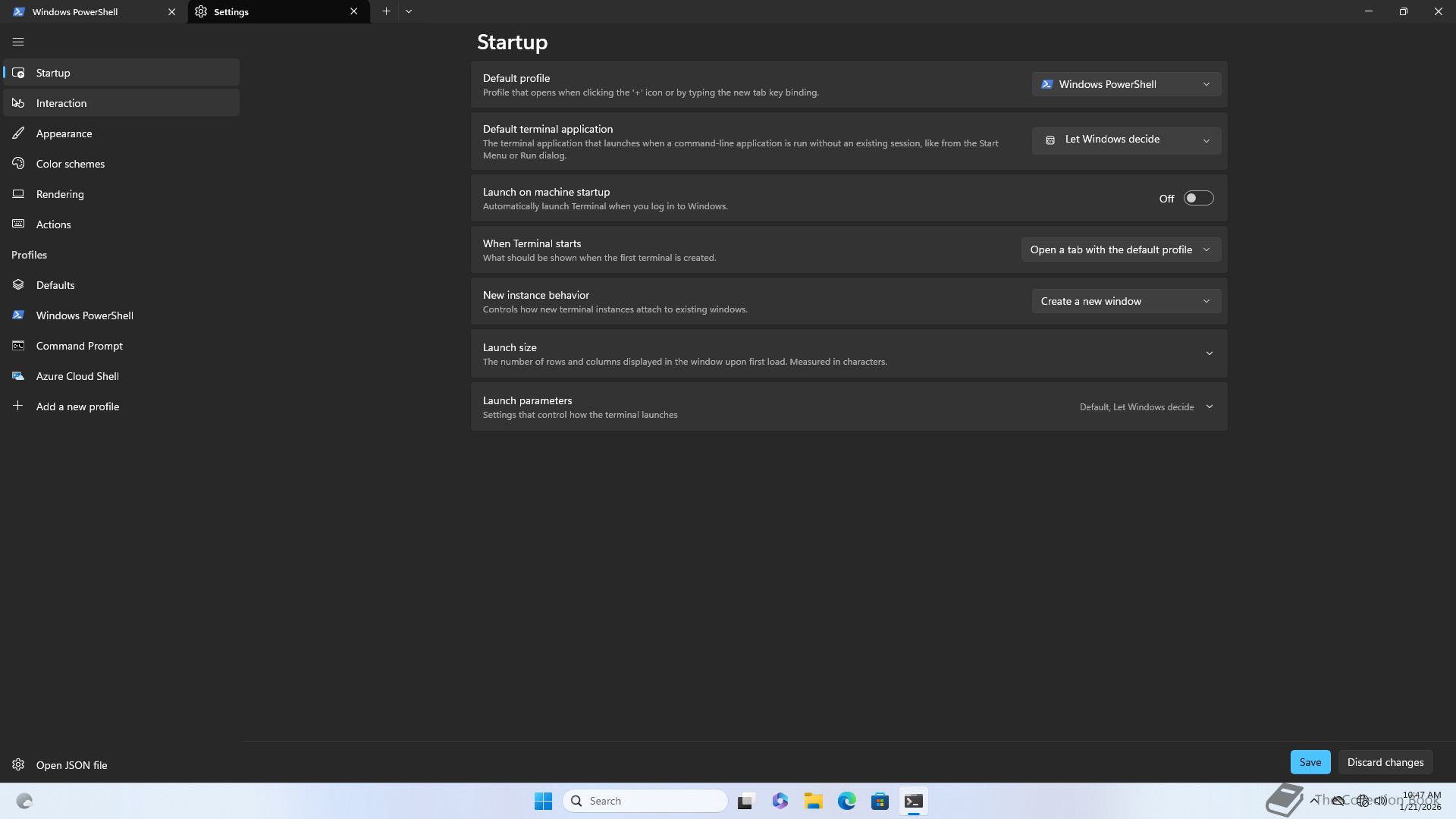
Task: Select the Azure Cloud Shell profile
Action: pos(77,376)
